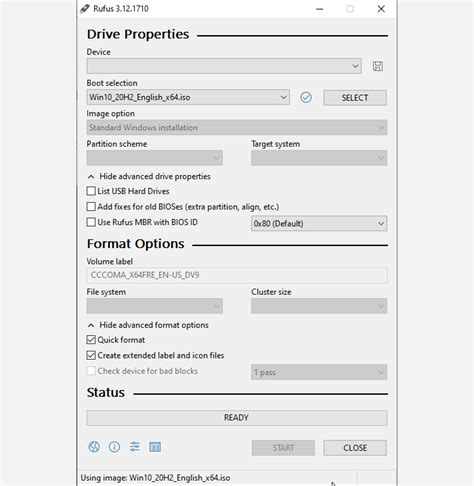Click the CLOSE button
474x486 pixels.
click(x=355, y=448)
